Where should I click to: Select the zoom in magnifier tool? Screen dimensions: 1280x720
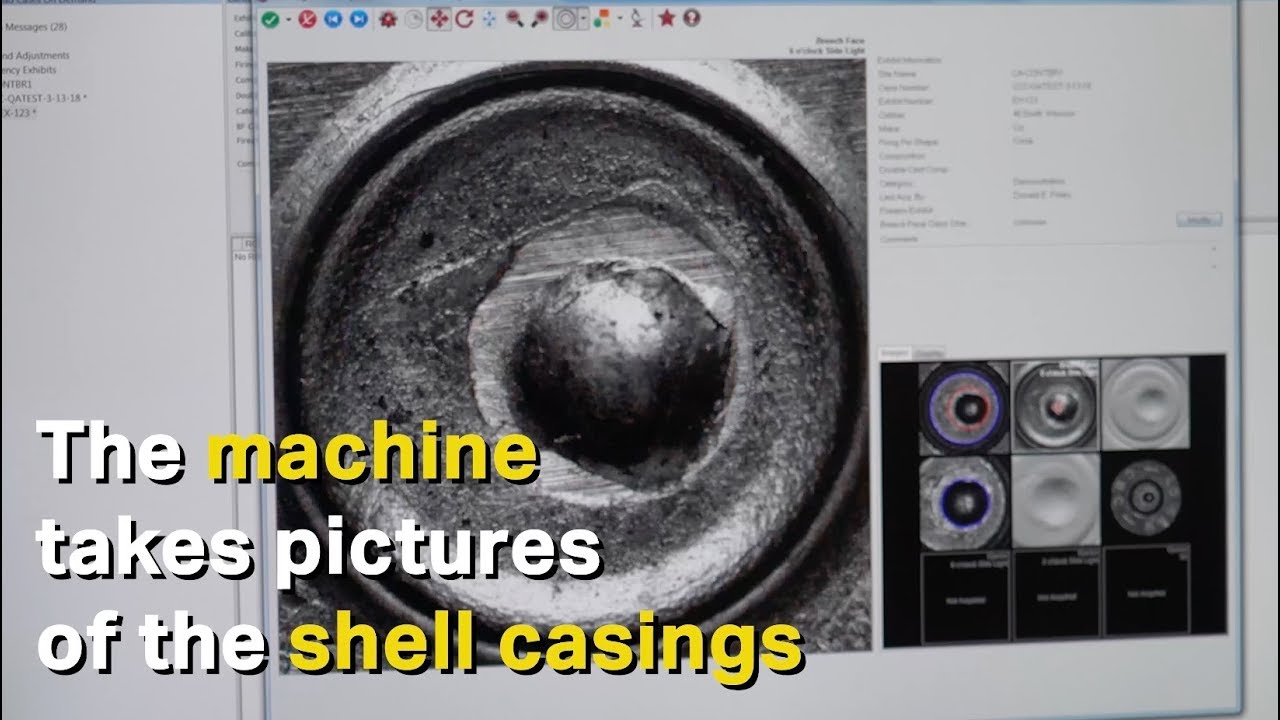click(x=539, y=19)
